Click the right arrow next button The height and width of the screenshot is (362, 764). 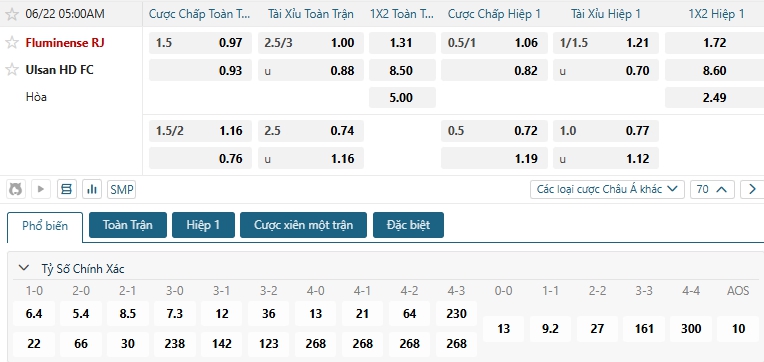752,189
